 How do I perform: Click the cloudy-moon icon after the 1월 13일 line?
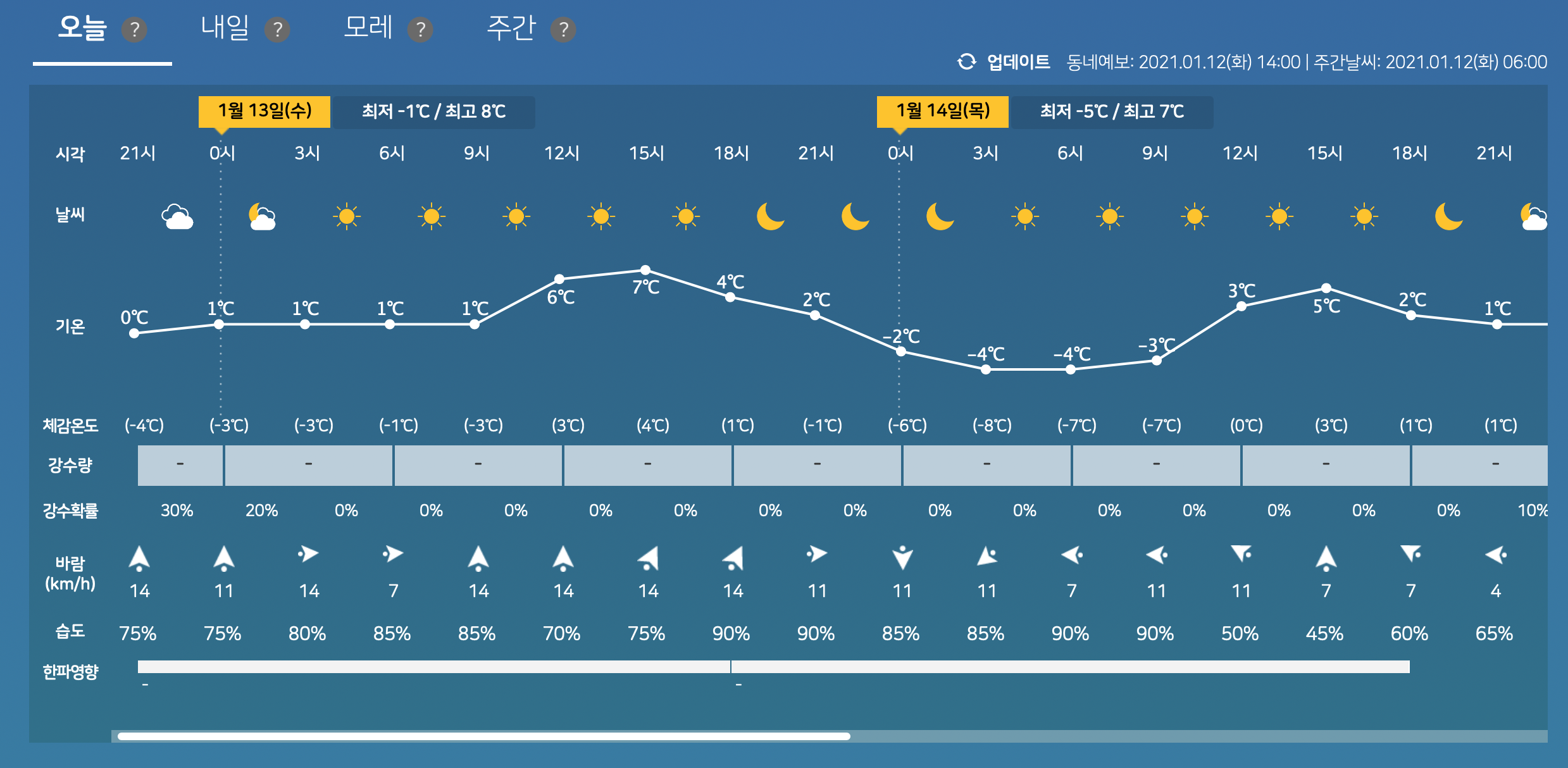coord(262,216)
